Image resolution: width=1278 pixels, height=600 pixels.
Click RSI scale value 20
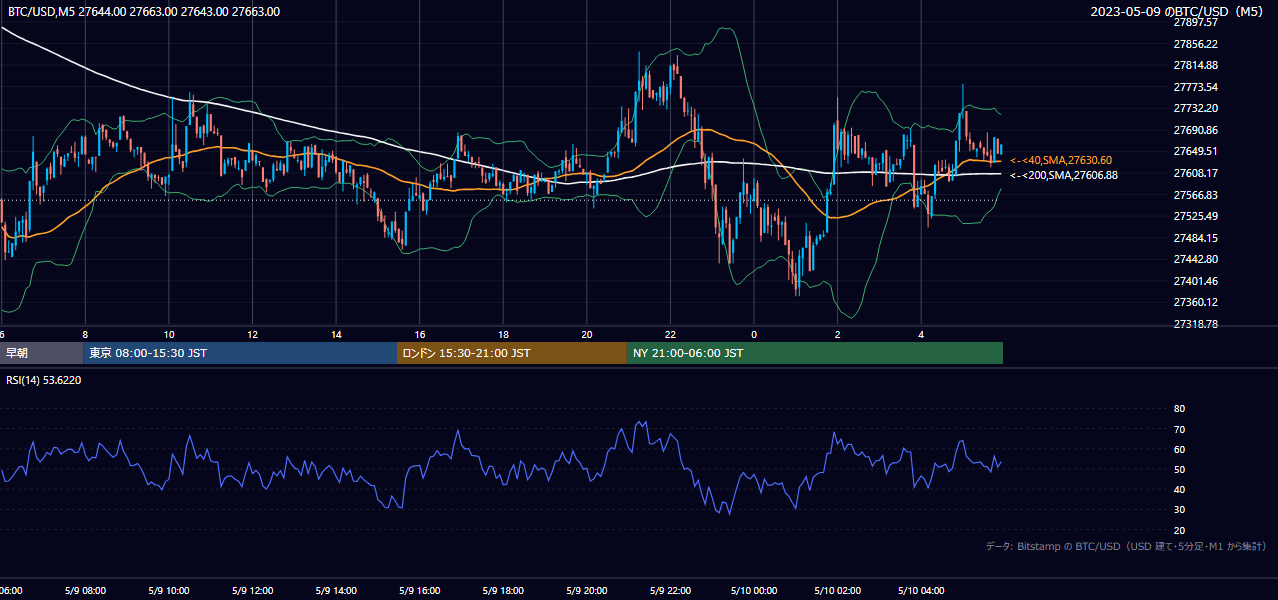click(x=1179, y=530)
